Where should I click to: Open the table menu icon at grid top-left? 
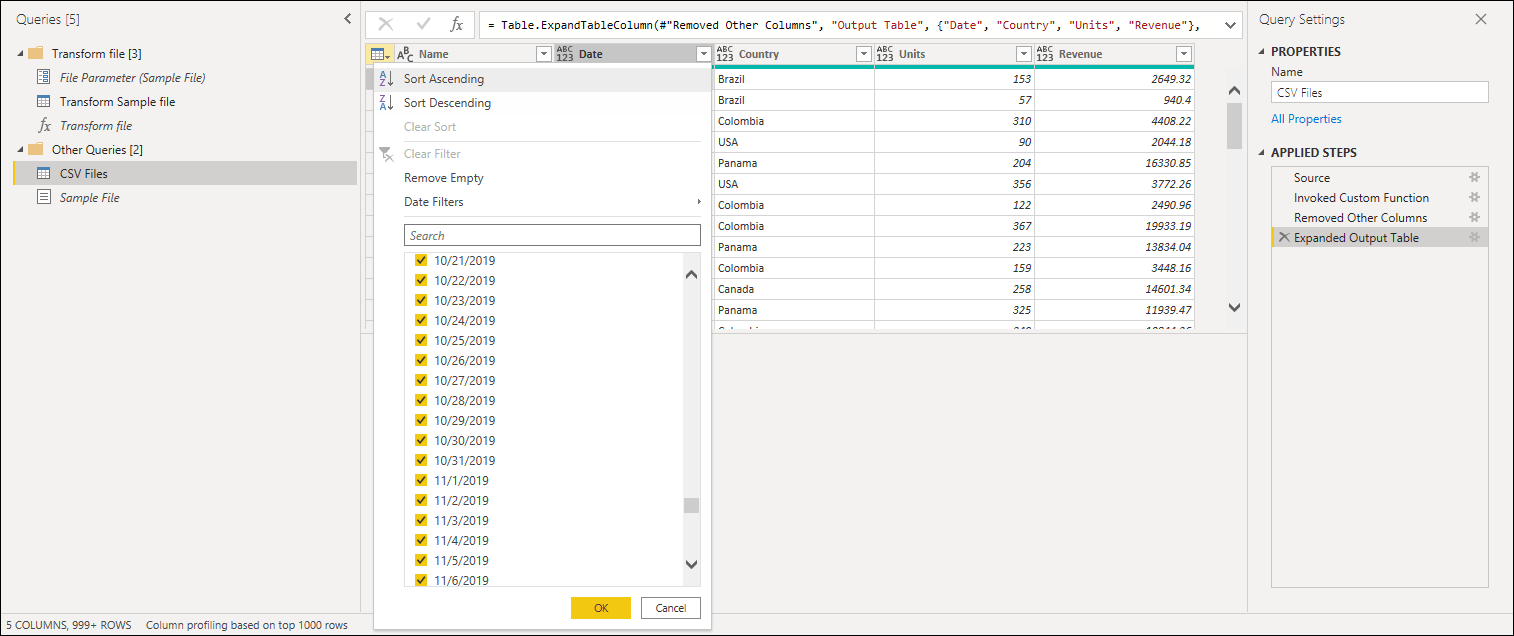pyautogui.click(x=379, y=53)
